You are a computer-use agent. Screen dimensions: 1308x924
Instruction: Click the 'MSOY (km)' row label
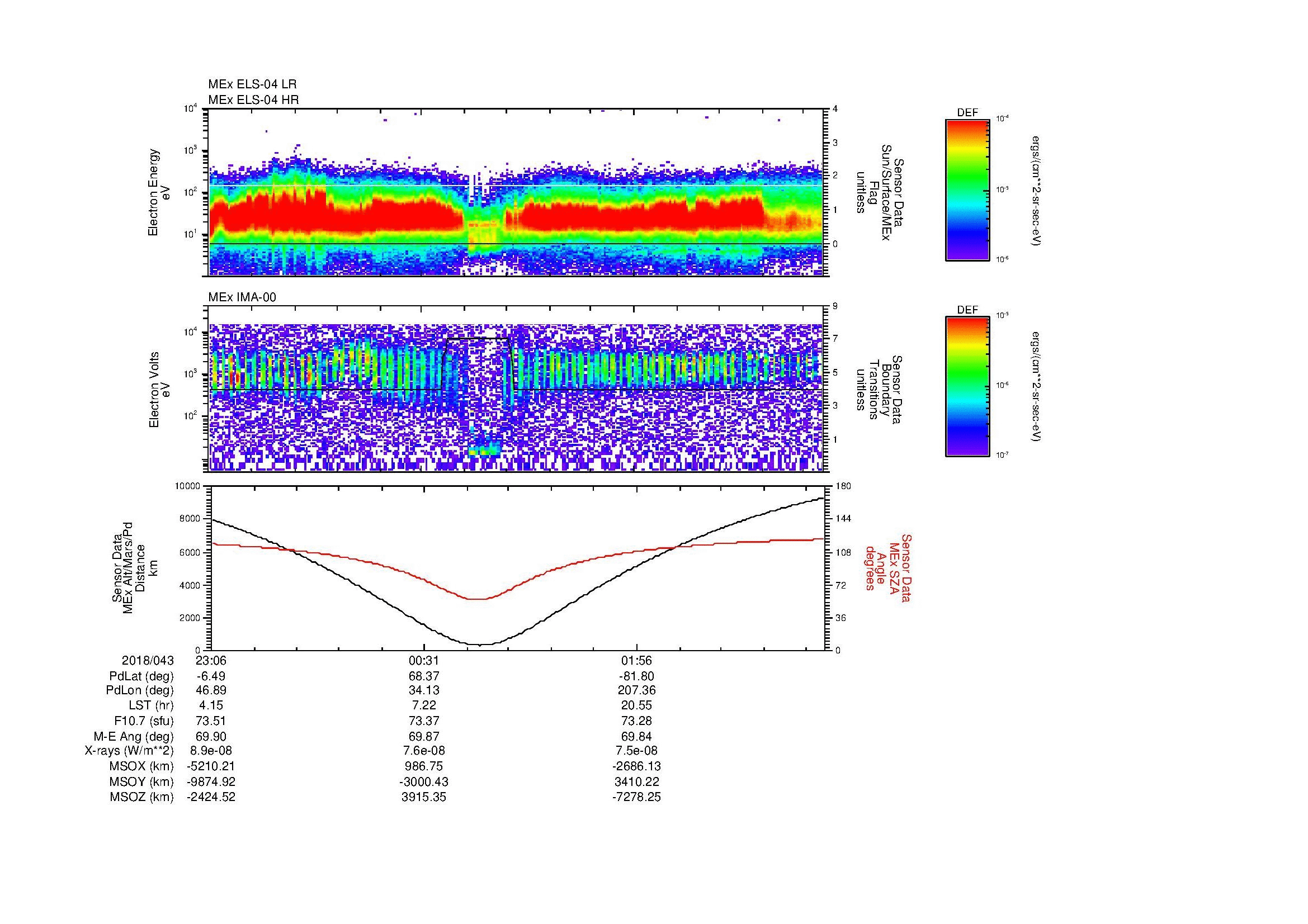click(141, 781)
